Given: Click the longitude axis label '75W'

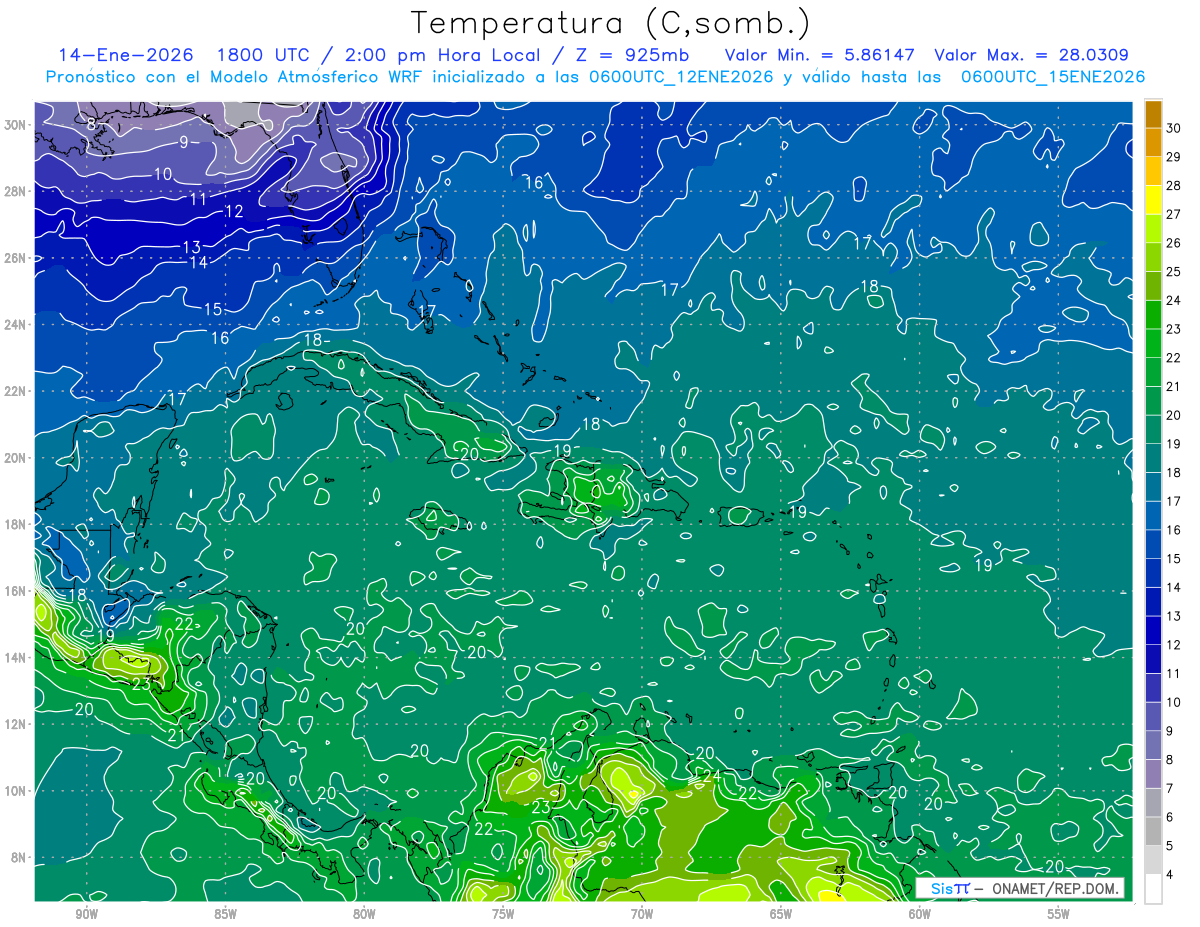Looking at the screenshot, I should (x=503, y=914).
